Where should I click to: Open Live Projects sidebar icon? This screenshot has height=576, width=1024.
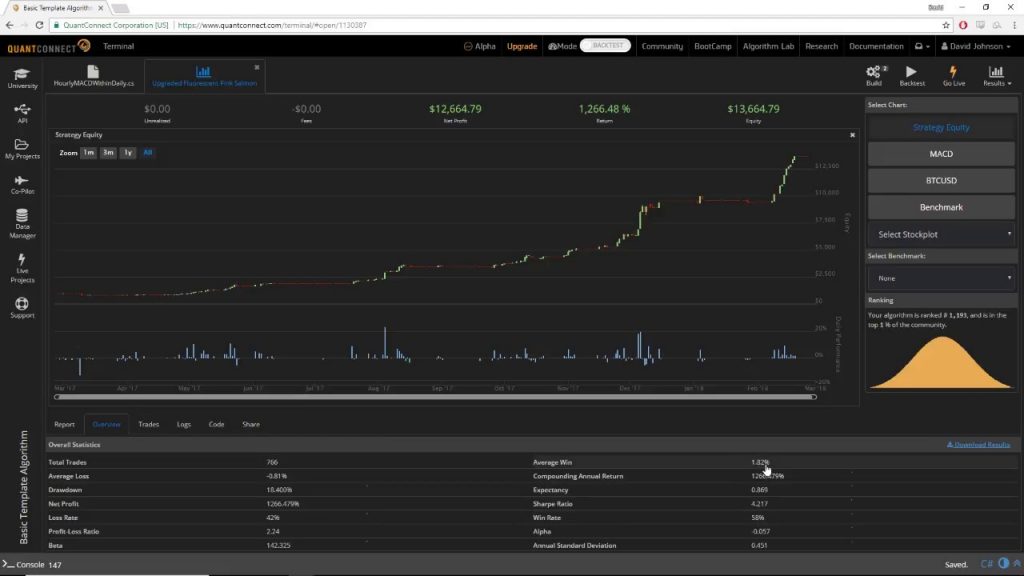22,268
